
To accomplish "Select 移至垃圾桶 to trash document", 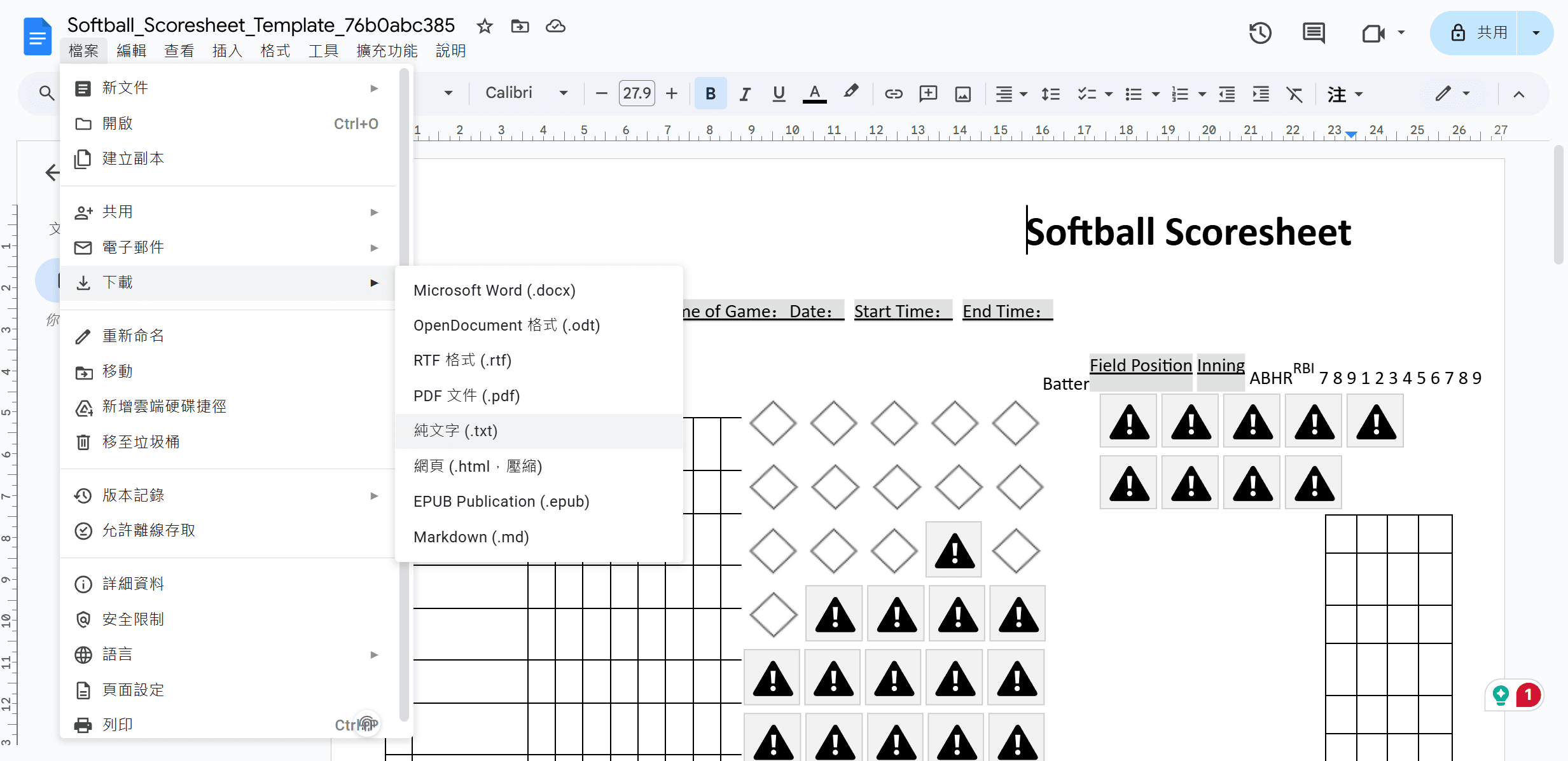I will 228,442.
